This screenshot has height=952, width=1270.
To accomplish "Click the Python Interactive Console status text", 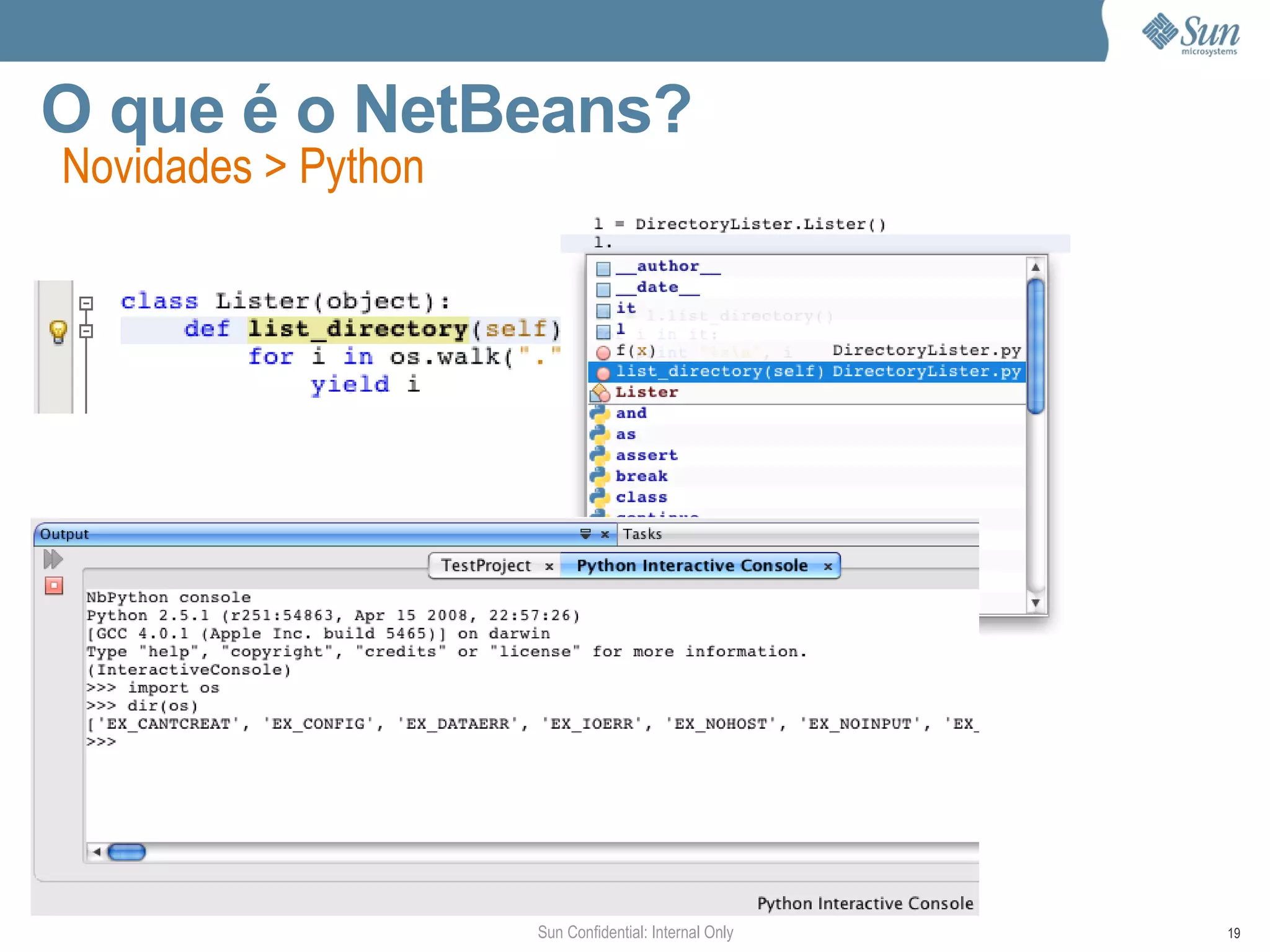I will [x=865, y=904].
